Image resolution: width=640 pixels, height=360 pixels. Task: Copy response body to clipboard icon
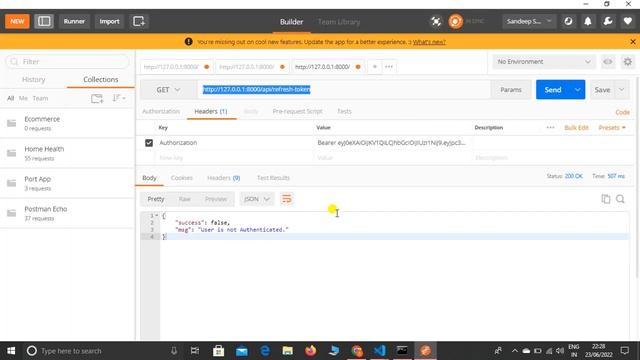(606, 199)
